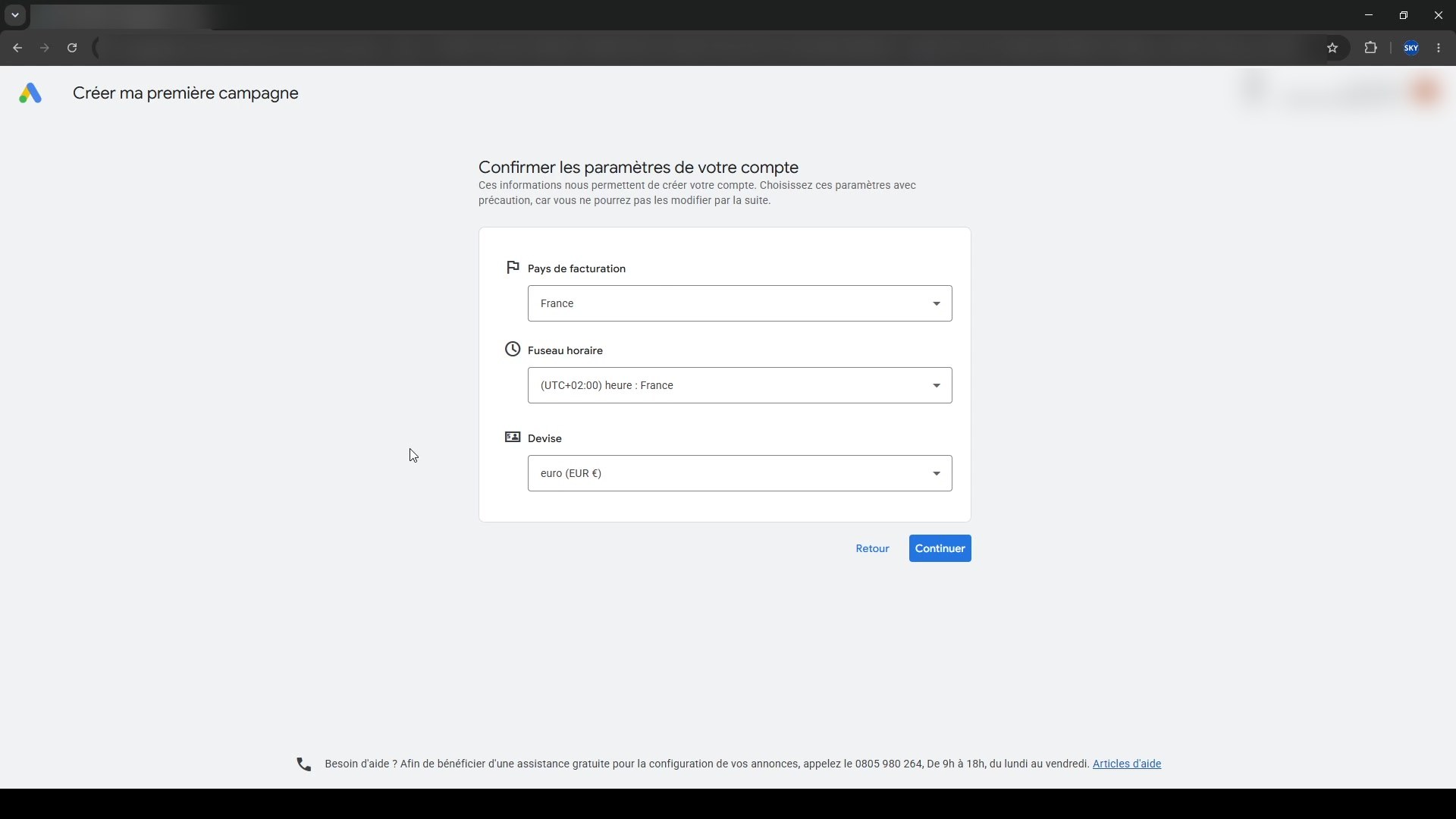This screenshot has height=819, width=1456.
Task: Minimize the browser window
Action: (1369, 15)
